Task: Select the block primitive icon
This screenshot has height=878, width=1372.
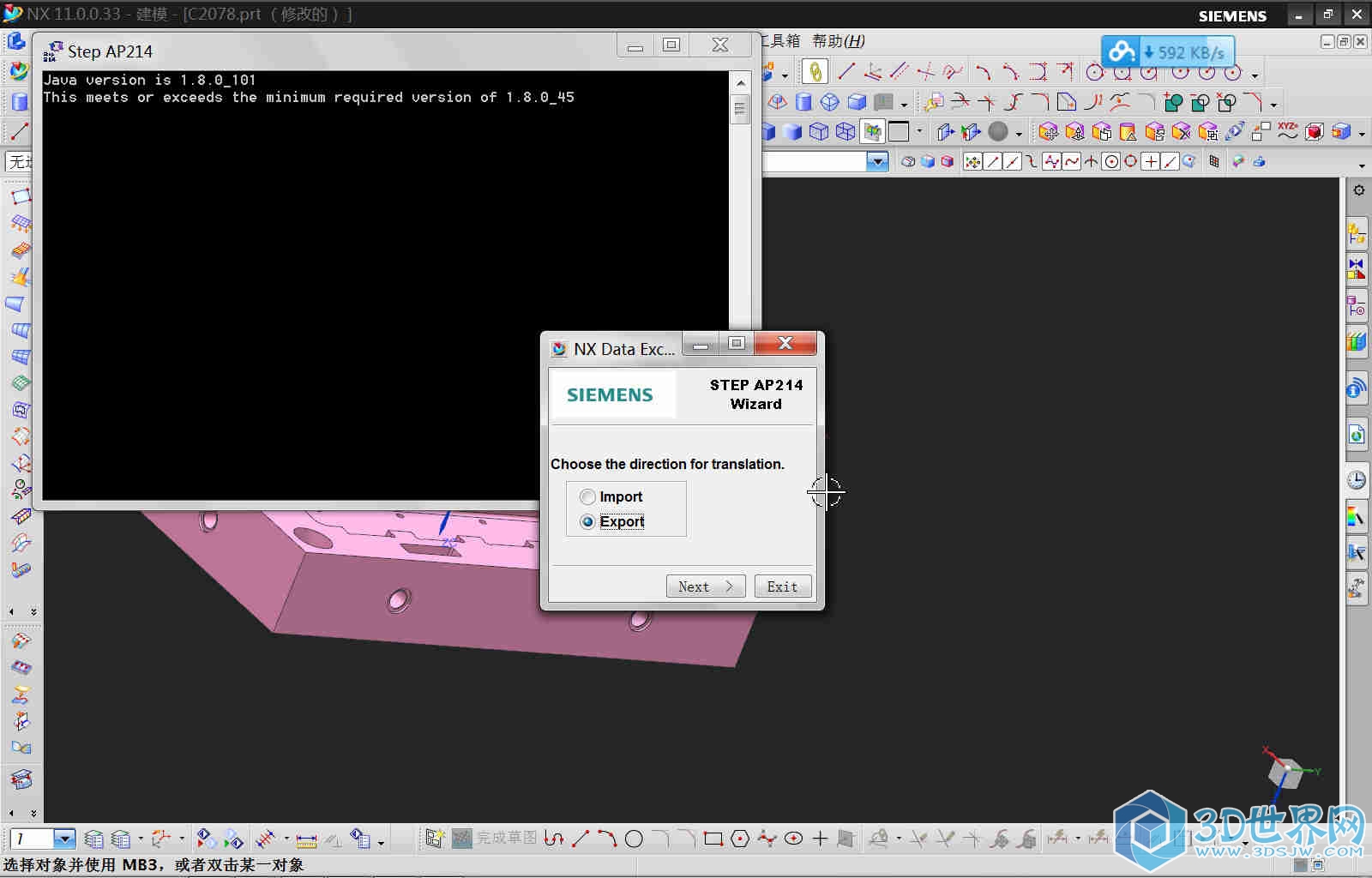Action: tap(857, 103)
